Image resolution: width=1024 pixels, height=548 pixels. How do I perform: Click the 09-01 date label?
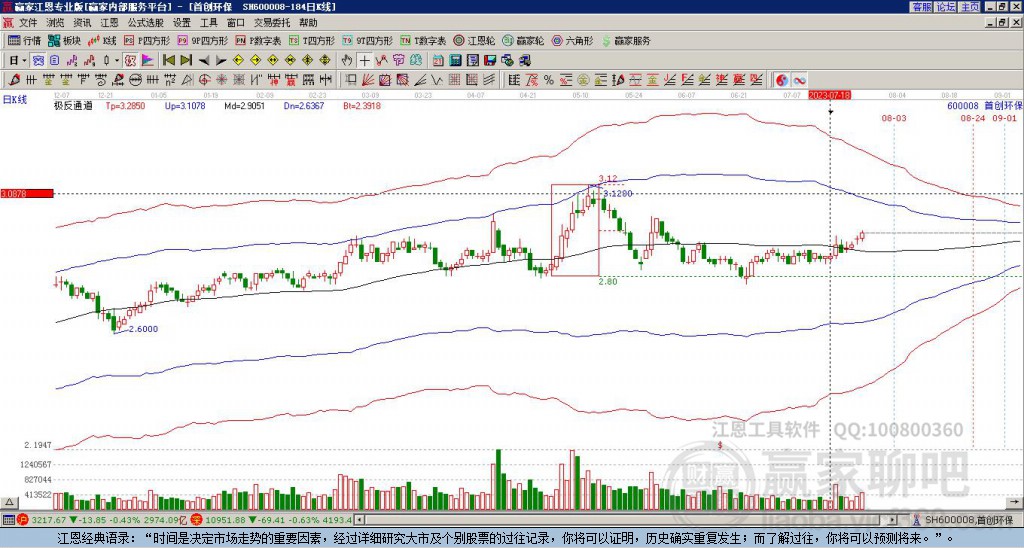[1004, 119]
